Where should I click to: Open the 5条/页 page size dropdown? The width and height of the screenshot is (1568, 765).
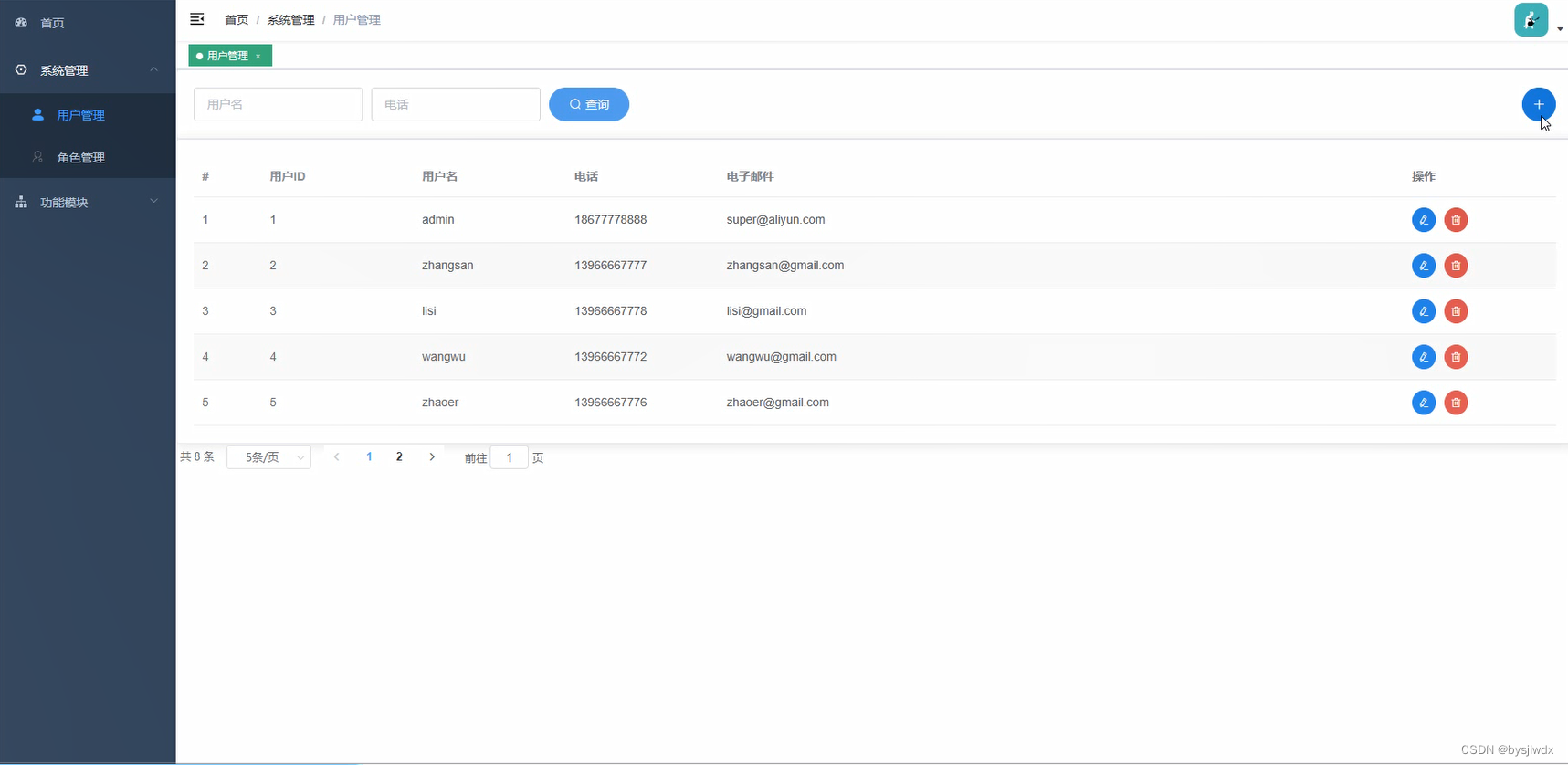268,457
